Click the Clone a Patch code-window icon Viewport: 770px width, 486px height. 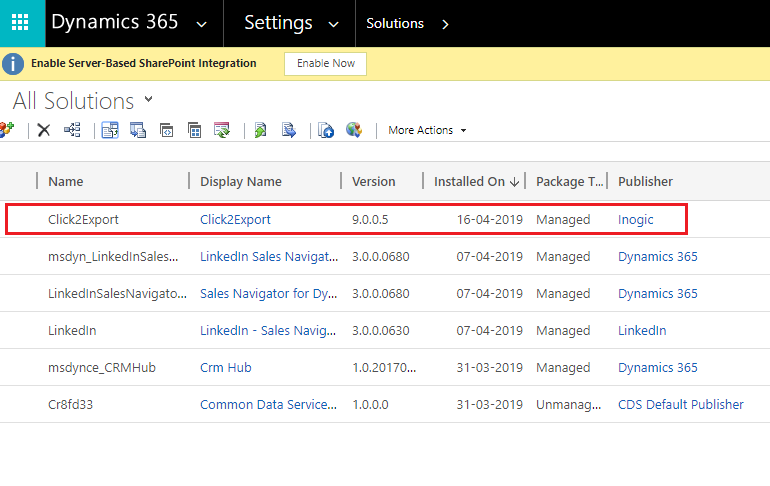(x=166, y=130)
